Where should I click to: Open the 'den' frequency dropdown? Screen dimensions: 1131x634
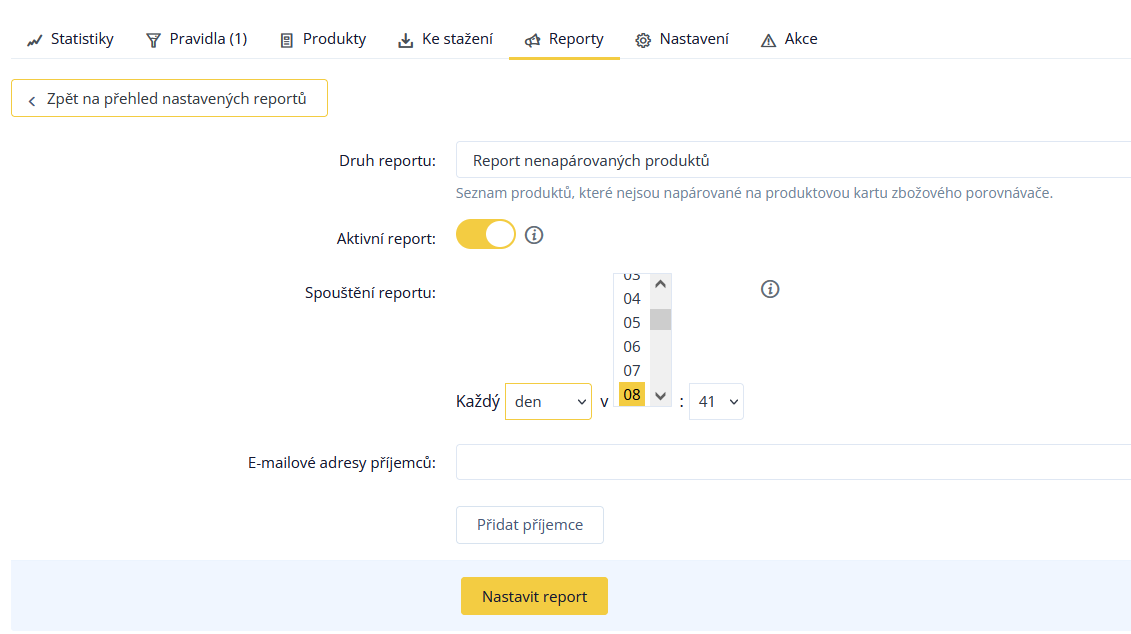548,402
